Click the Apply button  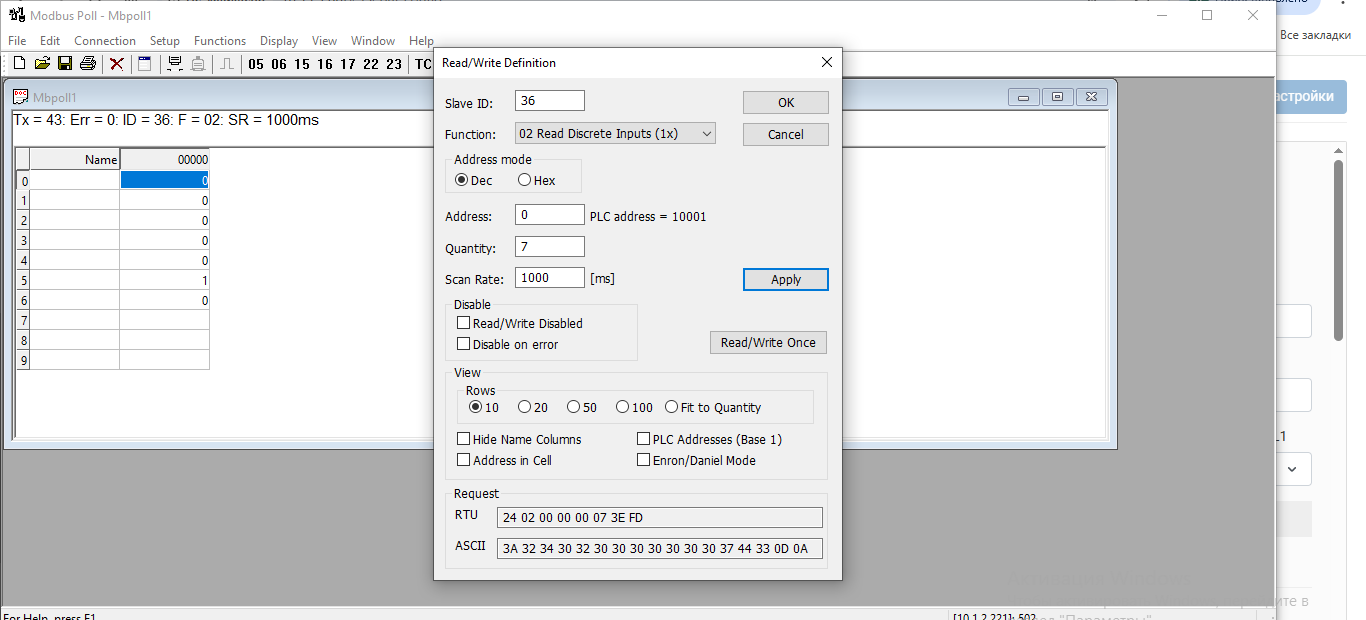coord(786,279)
